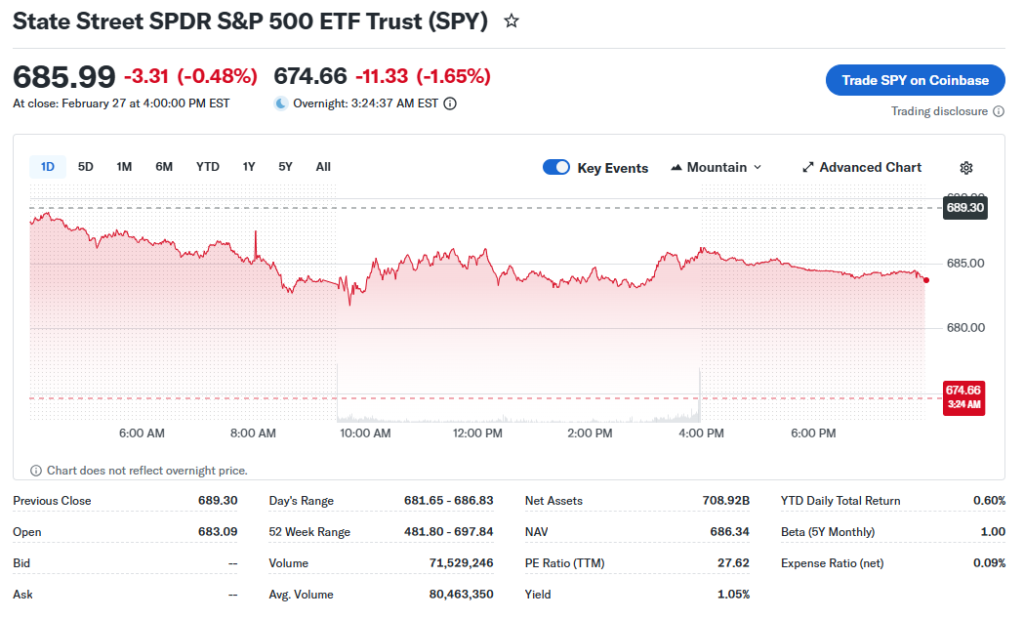Open the Advanced Chart link
Image resolution: width=1024 pixels, height=619 pixels.
tap(870, 167)
